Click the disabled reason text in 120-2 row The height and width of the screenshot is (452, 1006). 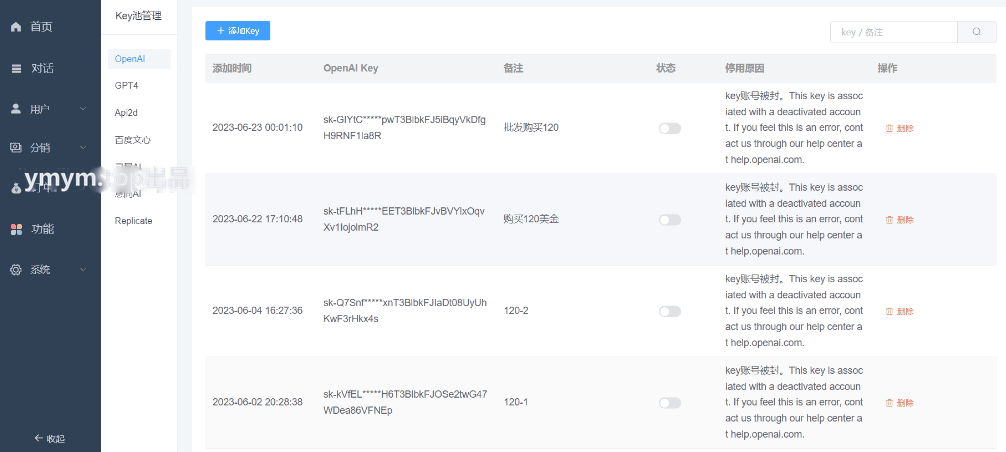[x=794, y=311]
